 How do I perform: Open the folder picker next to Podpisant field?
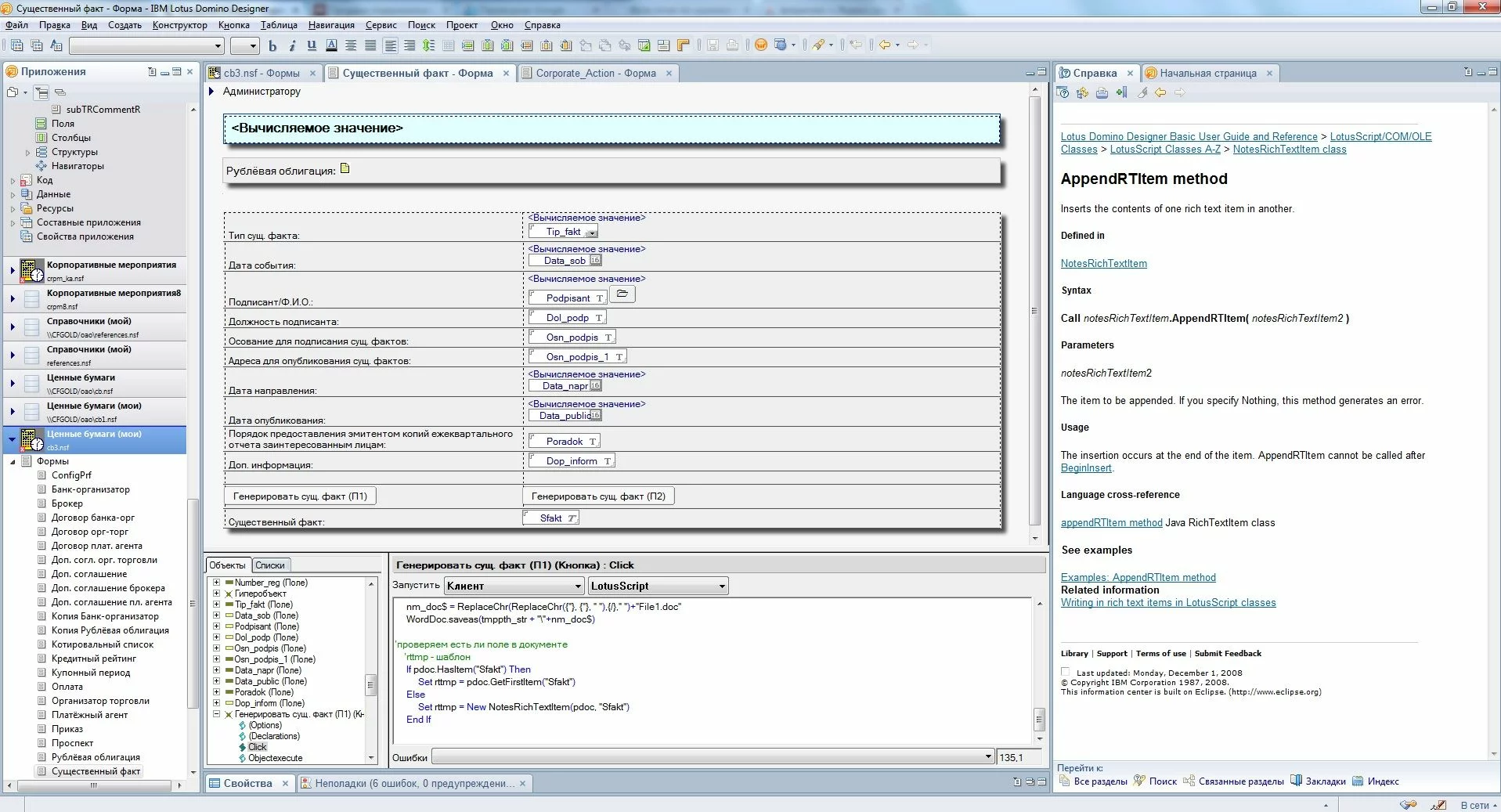click(x=622, y=294)
